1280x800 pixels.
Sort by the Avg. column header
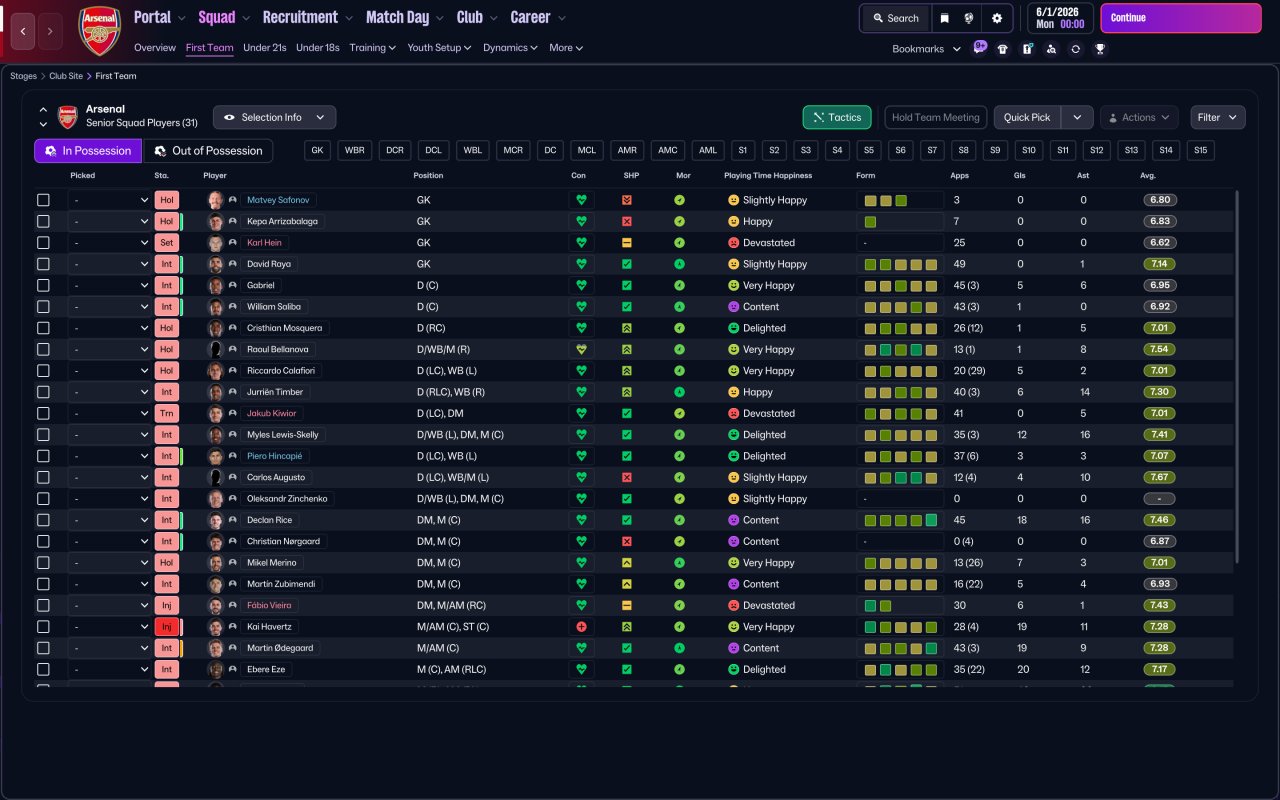pyautogui.click(x=1148, y=175)
